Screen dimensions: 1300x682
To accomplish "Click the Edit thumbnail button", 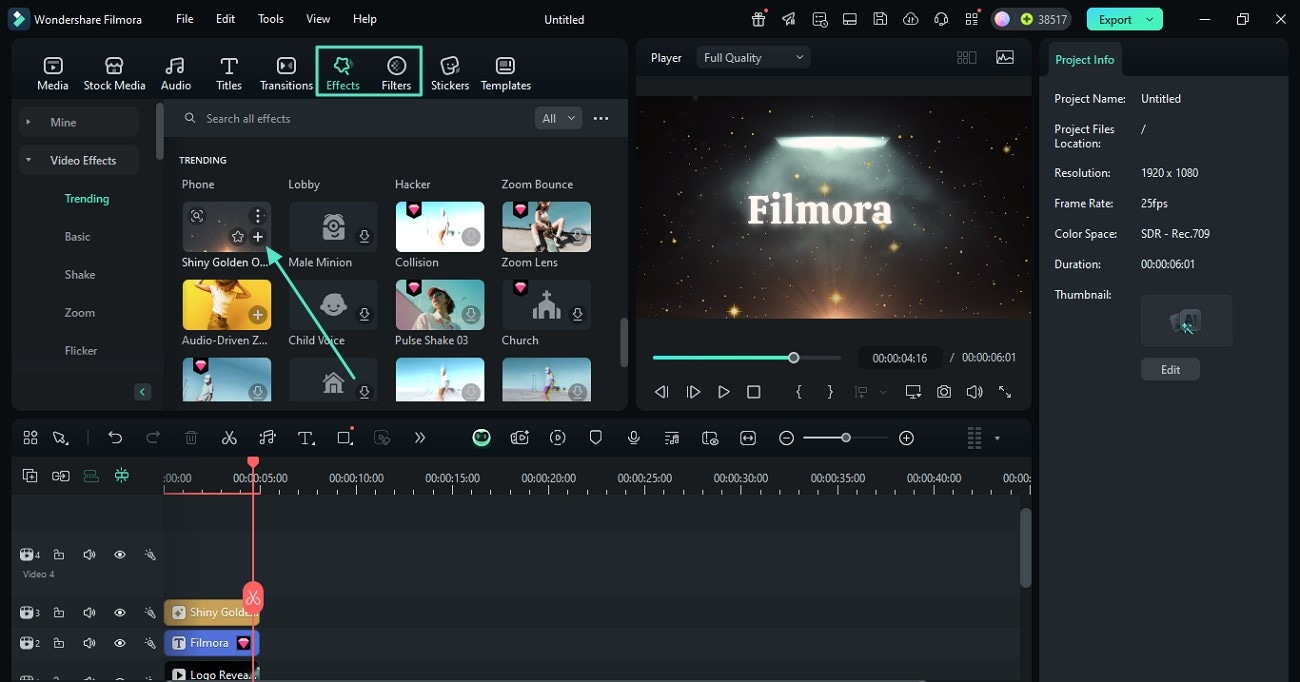I will (1170, 369).
